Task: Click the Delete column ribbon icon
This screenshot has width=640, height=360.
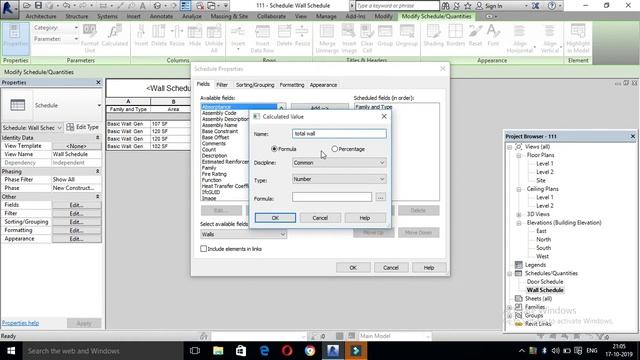Action: click(158, 35)
